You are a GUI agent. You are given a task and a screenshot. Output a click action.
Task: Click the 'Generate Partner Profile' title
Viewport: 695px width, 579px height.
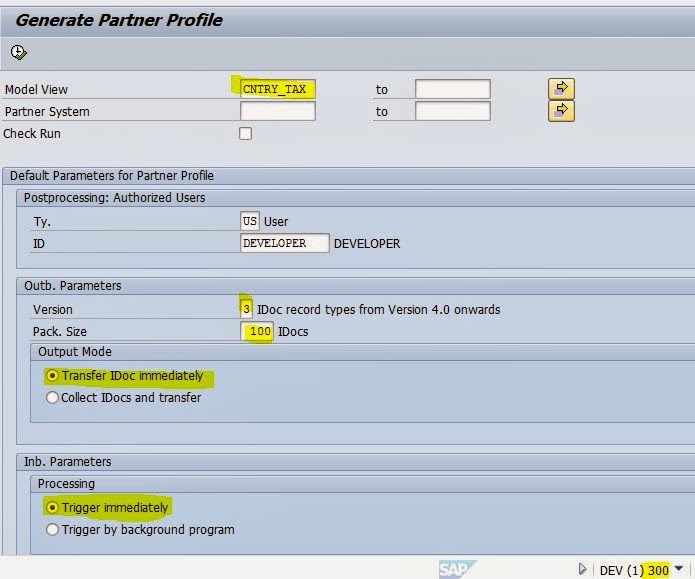119,20
